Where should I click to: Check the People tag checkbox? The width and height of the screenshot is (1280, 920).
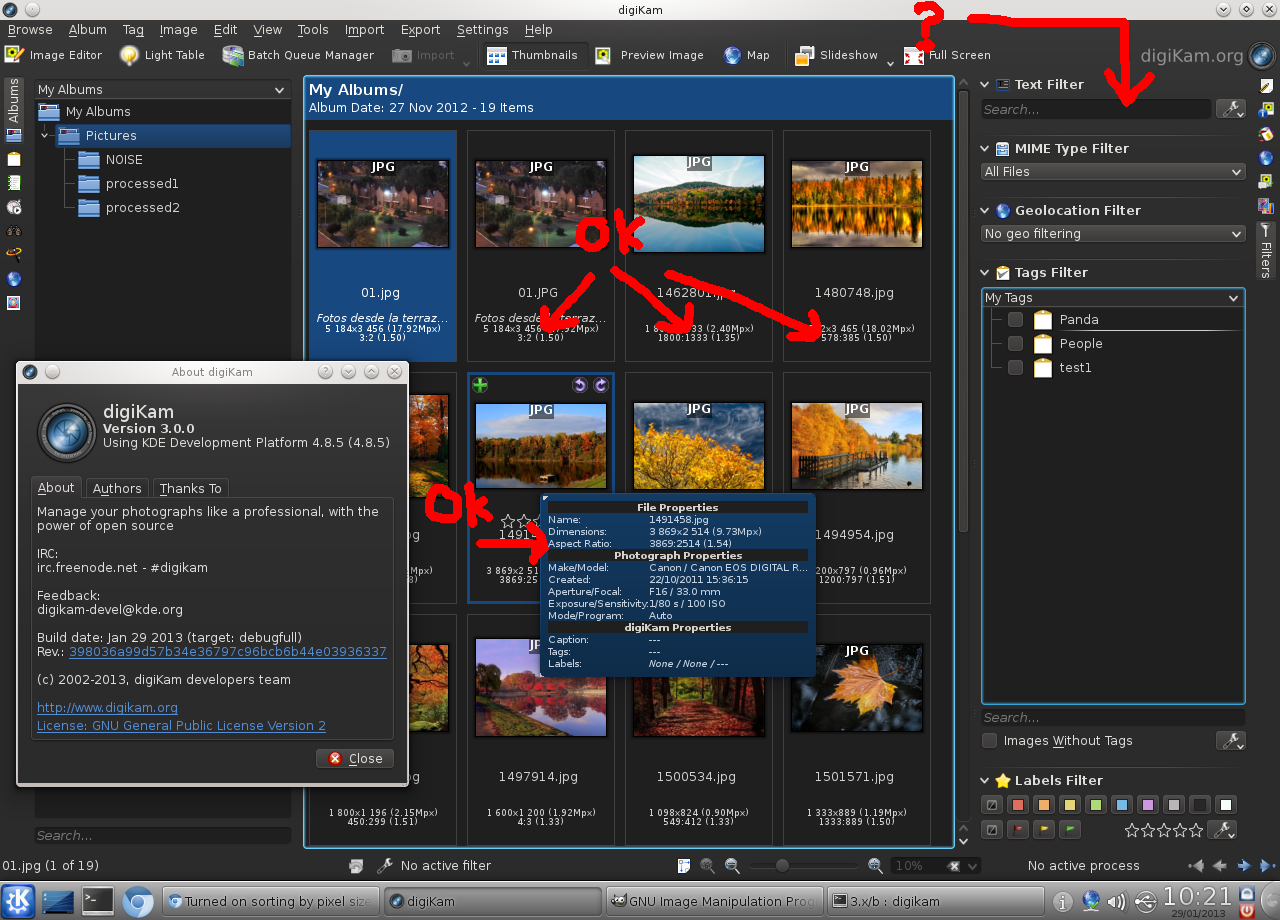point(1015,343)
